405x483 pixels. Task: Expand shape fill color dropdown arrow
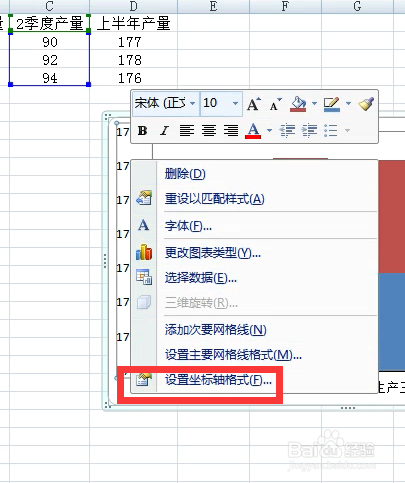[x=314, y=104]
